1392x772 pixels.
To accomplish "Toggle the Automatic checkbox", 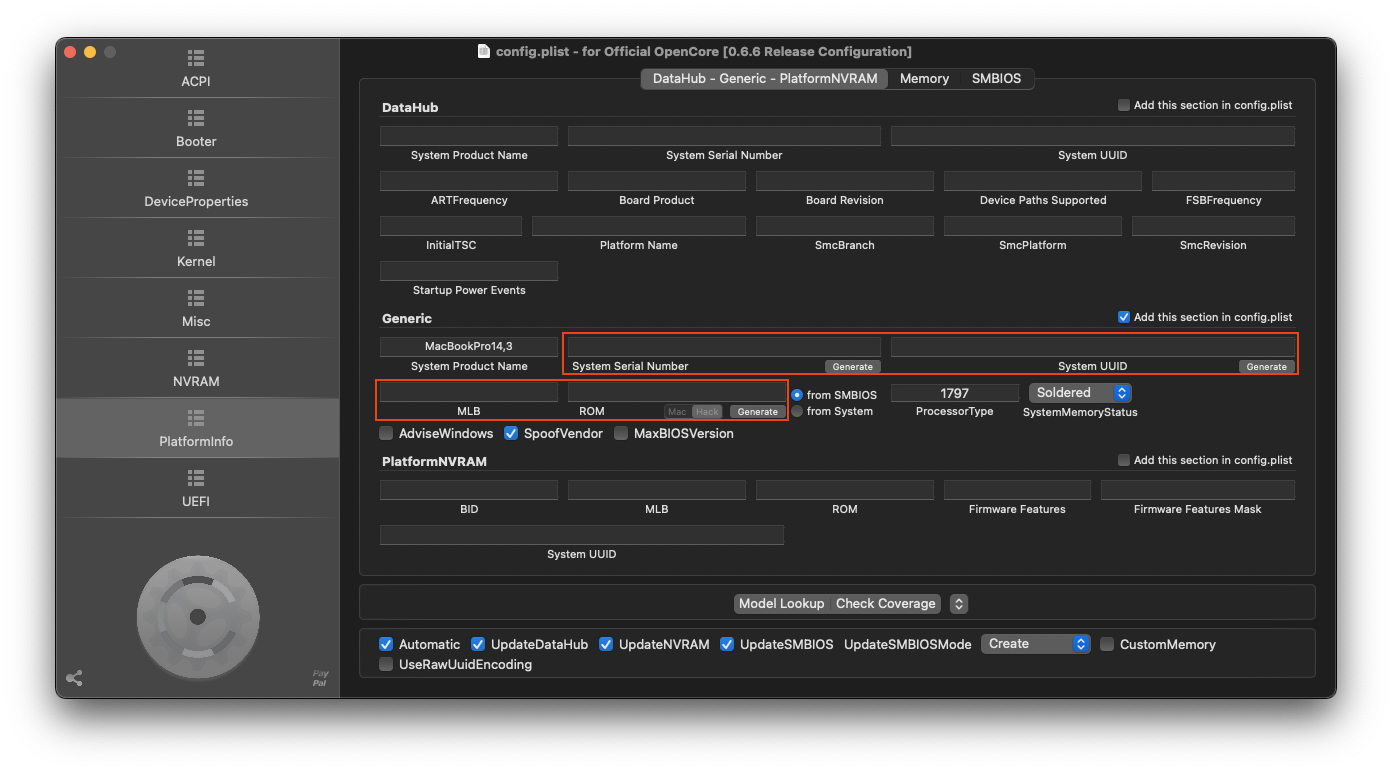I will [386, 644].
